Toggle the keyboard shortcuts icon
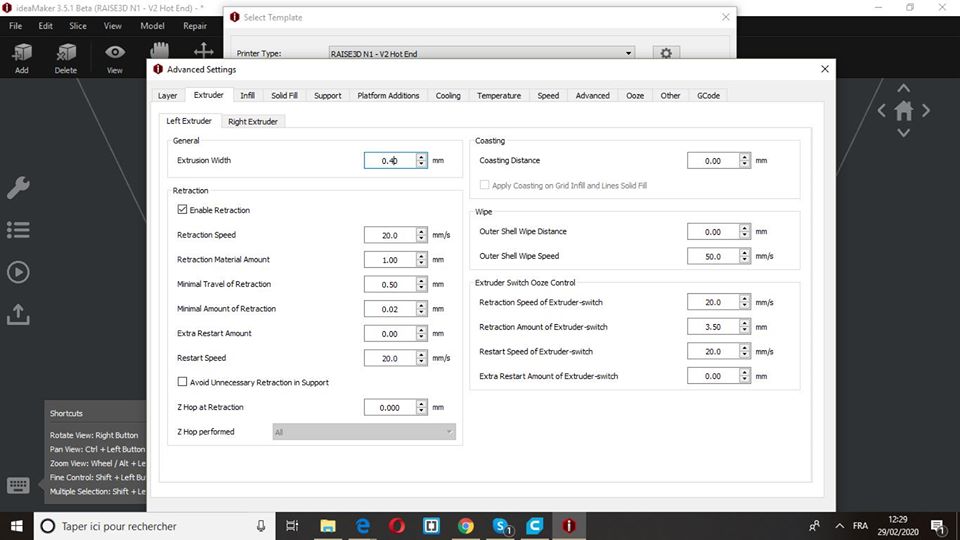 pos(18,486)
